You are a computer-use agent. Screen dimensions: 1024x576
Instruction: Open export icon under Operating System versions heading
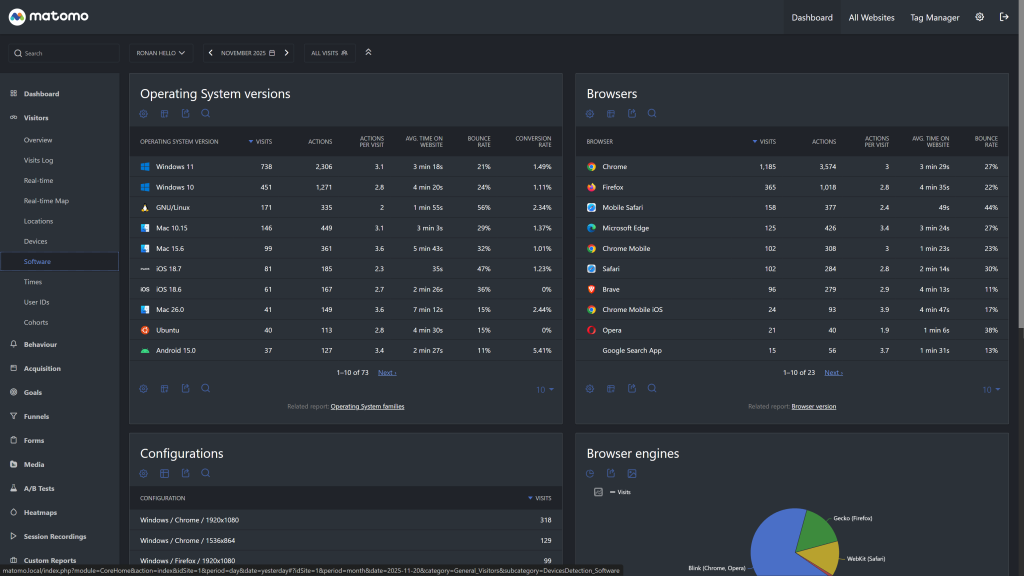(185, 114)
